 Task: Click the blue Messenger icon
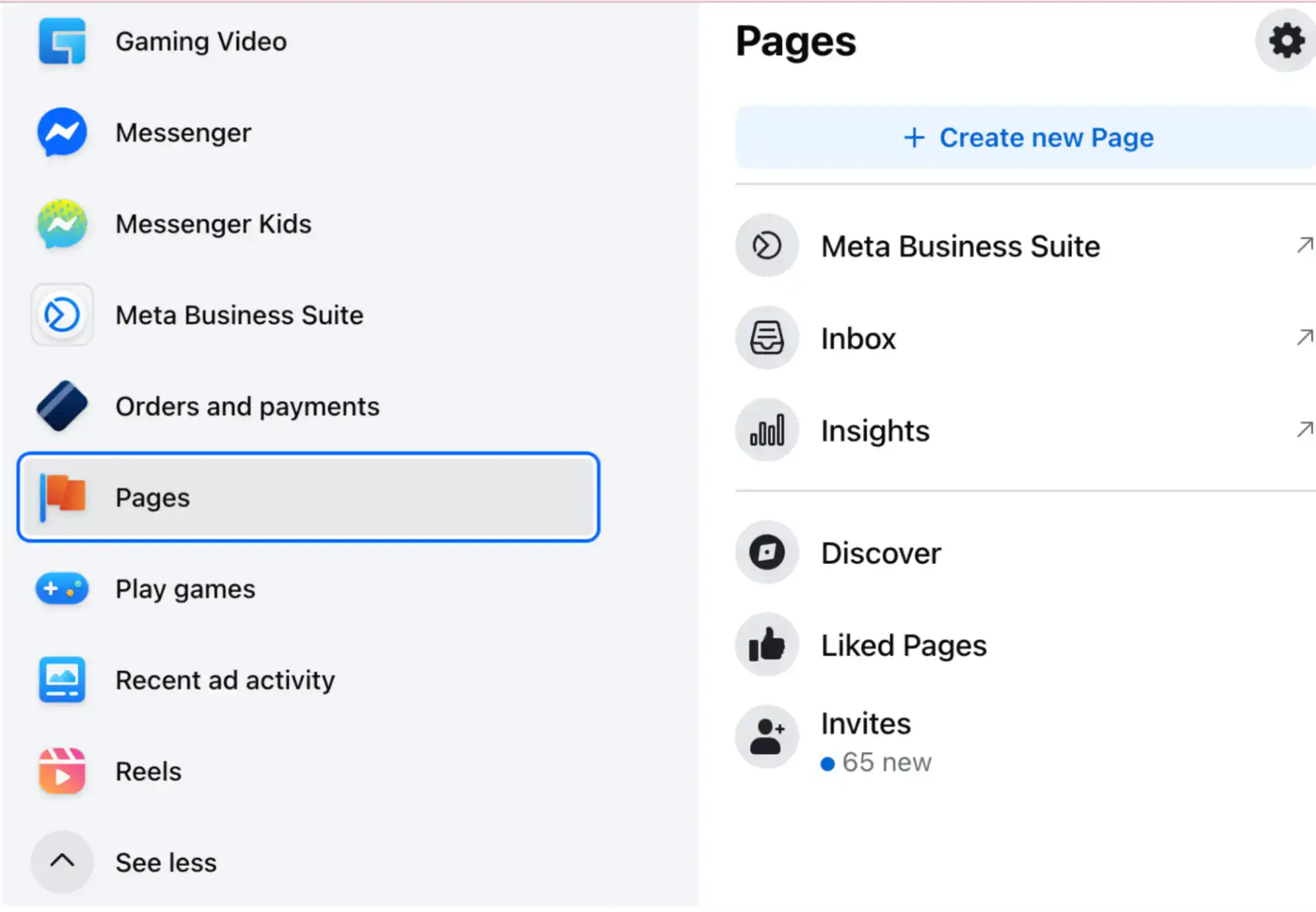[x=62, y=132]
